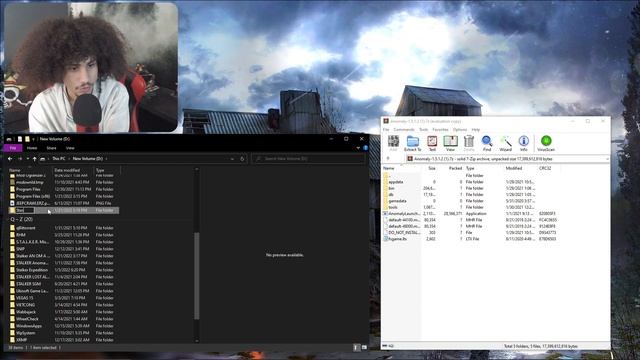The height and width of the screenshot is (360, 640).
Task: Select the STALKER SGM folder
Action: point(29,284)
